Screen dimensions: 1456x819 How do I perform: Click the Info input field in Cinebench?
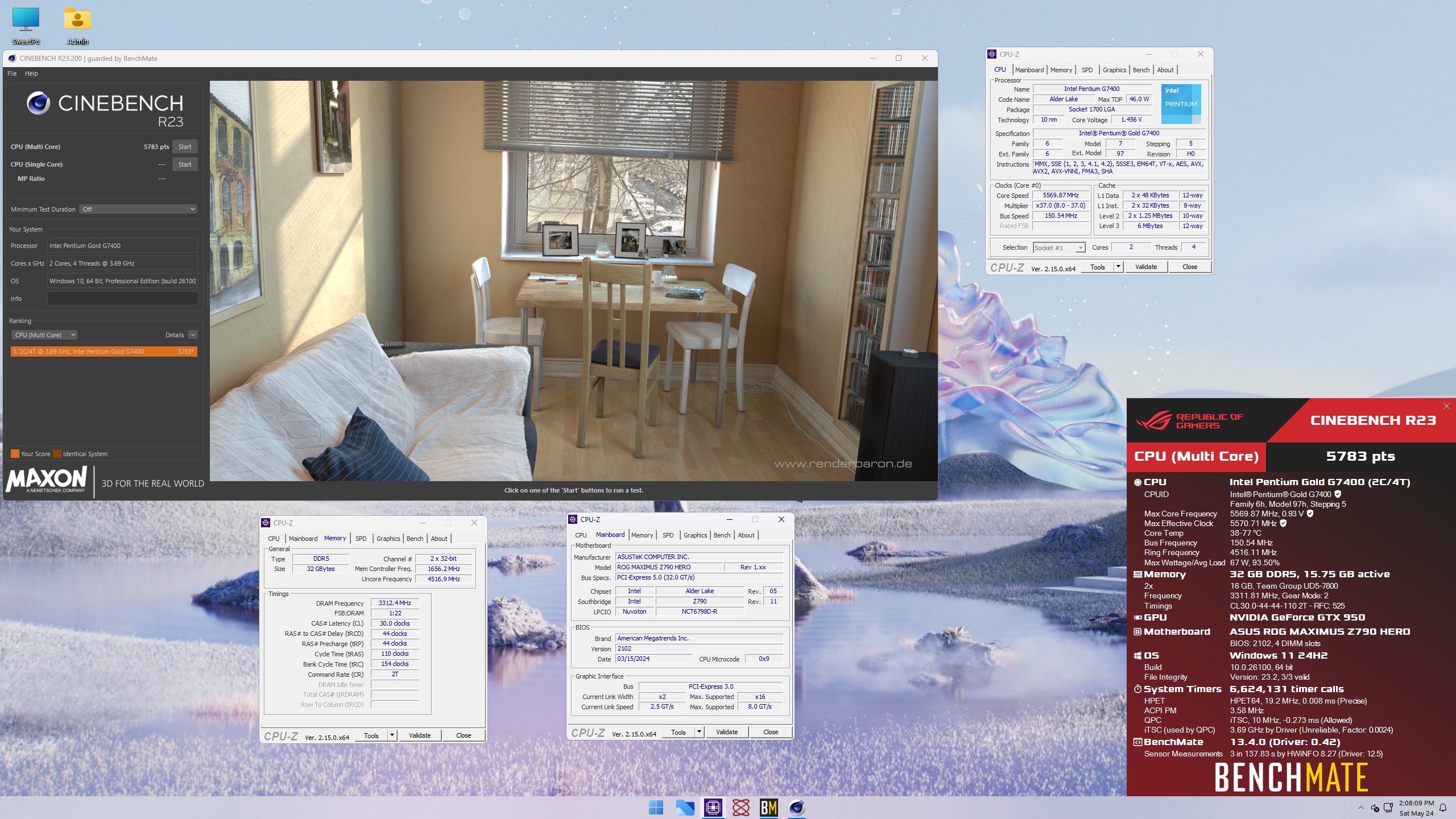122,299
